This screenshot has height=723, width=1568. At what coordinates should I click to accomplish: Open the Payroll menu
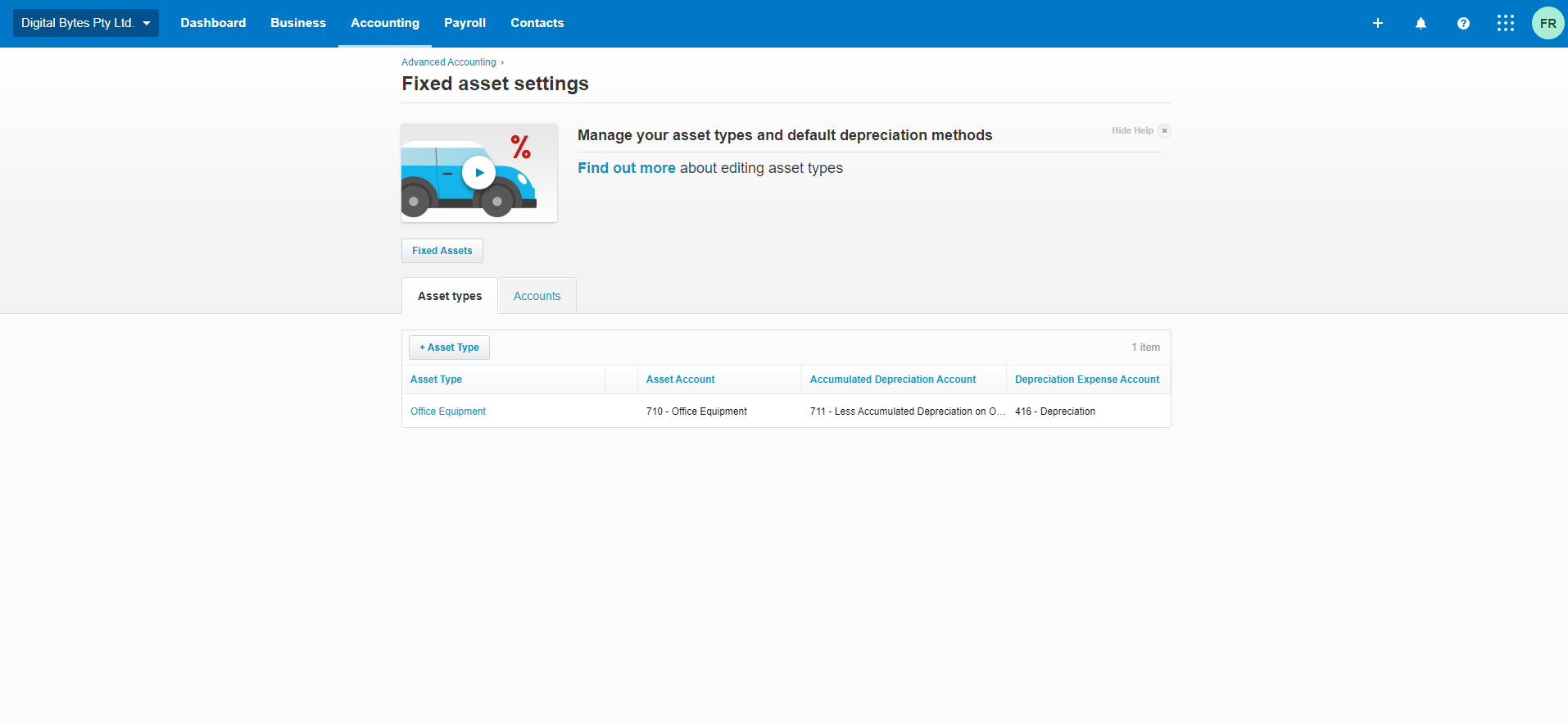click(465, 23)
